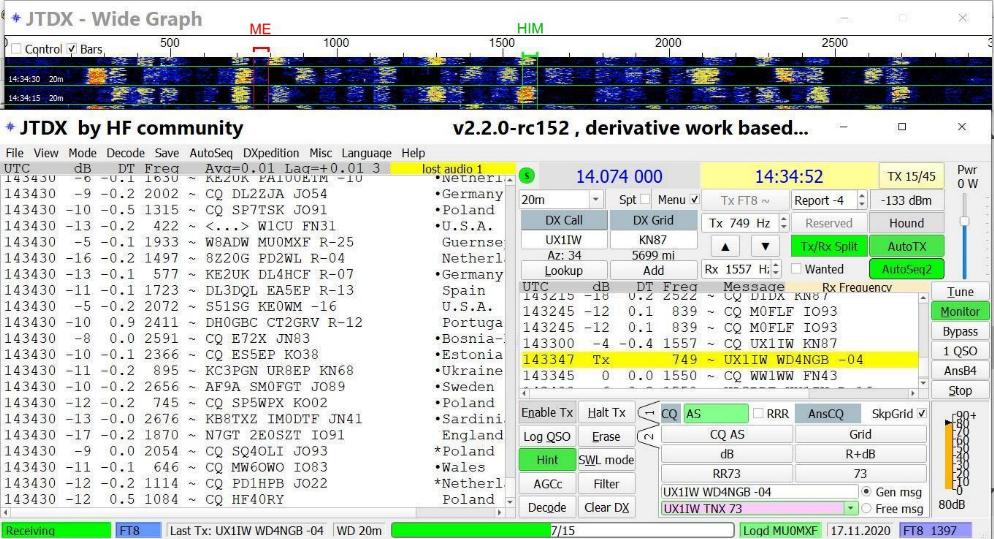Toggle the green Monitor button
This screenshot has height=539, width=994.
click(960, 311)
